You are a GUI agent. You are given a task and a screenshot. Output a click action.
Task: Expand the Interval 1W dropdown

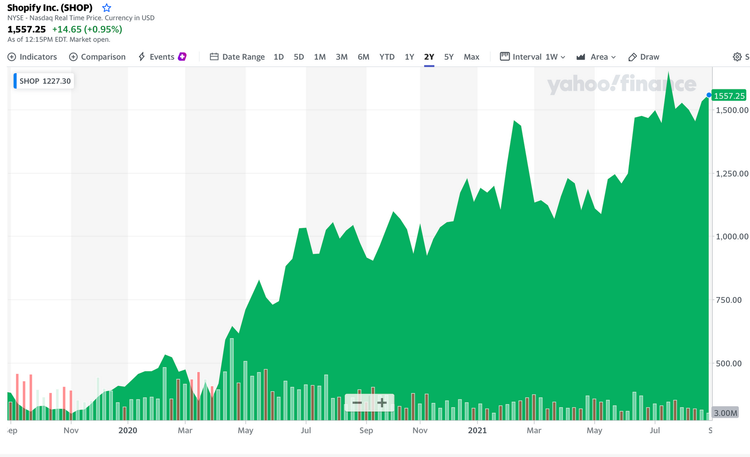533,57
